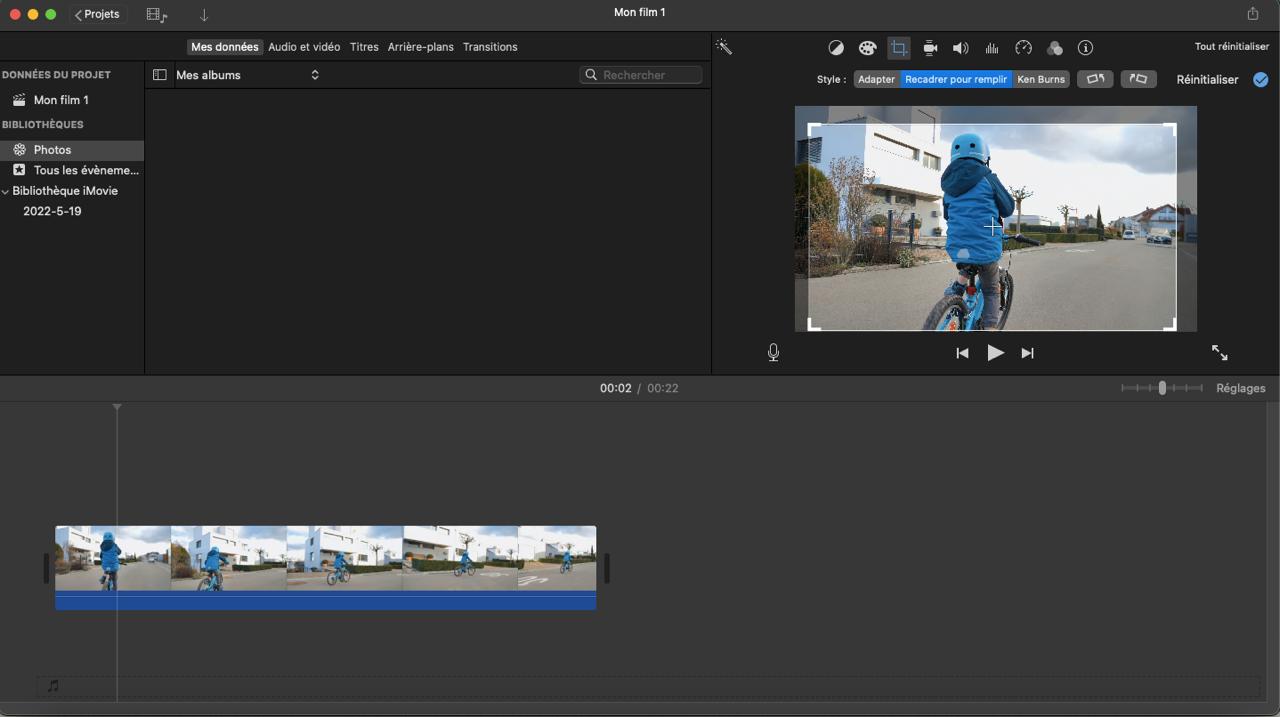
Task: Open the Transitions tab
Action: (x=490, y=46)
